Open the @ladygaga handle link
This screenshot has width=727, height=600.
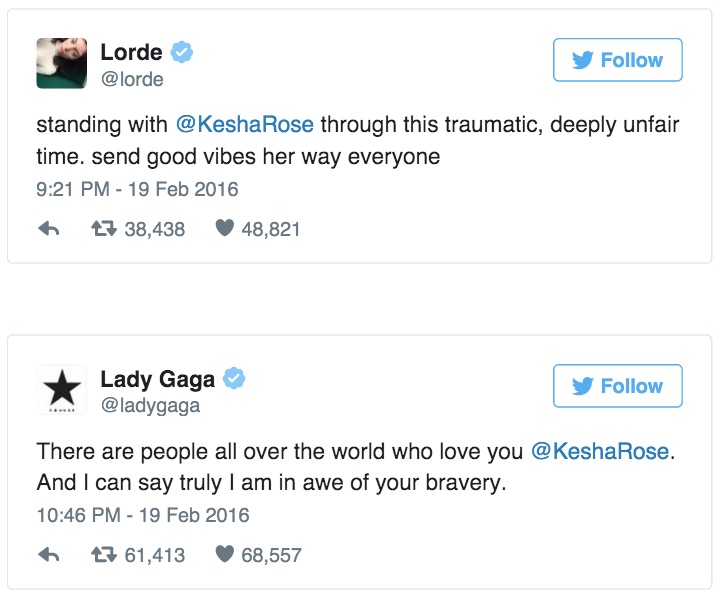click(x=150, y=405)
